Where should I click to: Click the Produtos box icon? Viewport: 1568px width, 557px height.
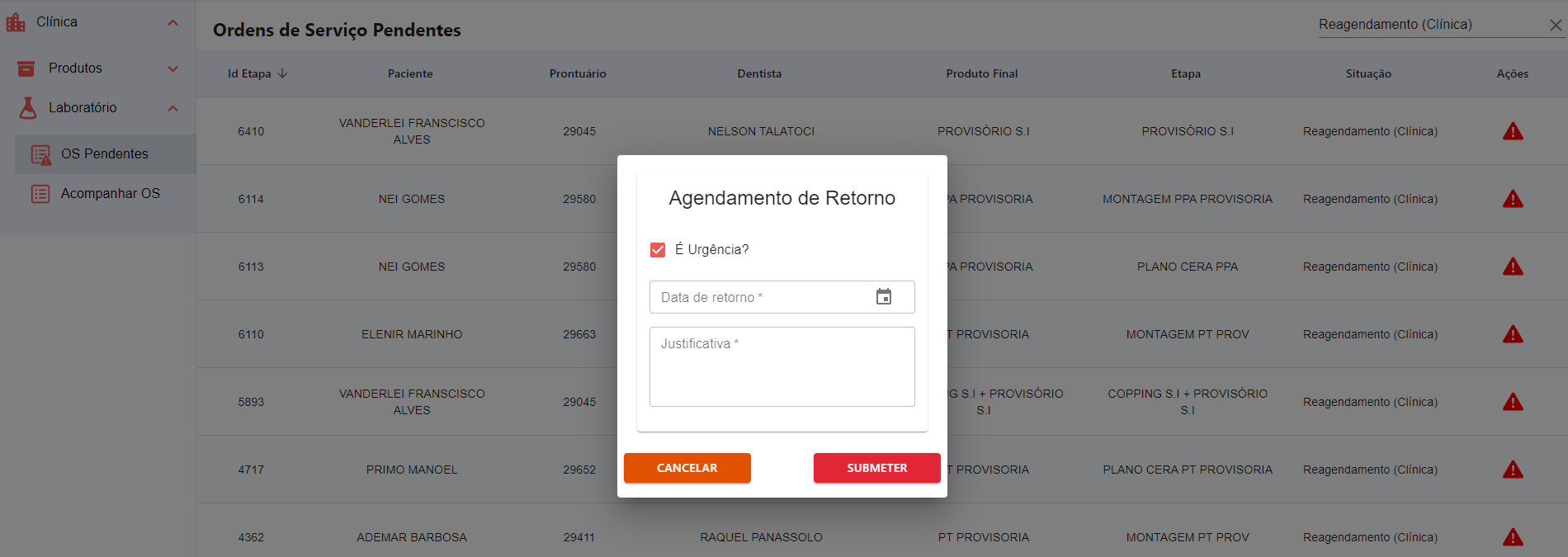click(26, 68)
